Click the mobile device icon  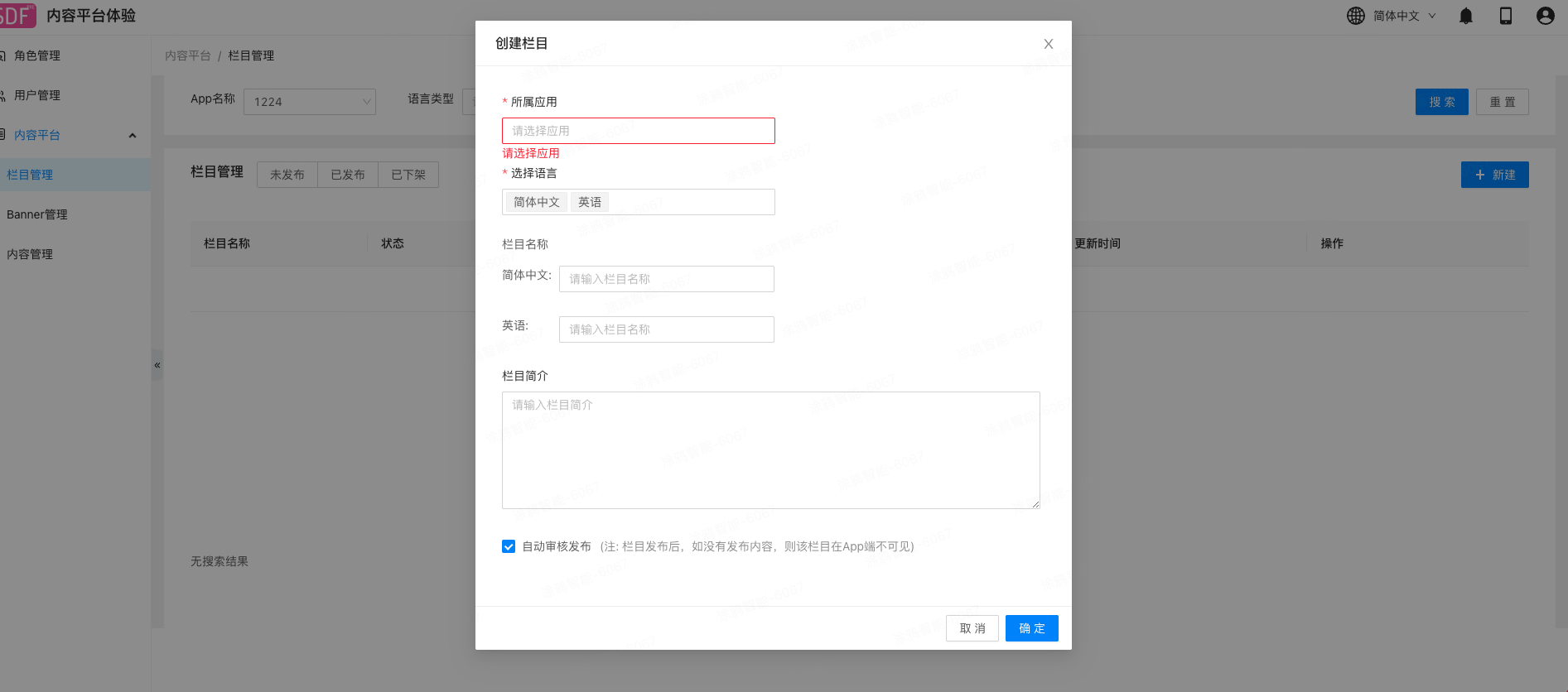pyautogui.click(x=1506, y=16)
